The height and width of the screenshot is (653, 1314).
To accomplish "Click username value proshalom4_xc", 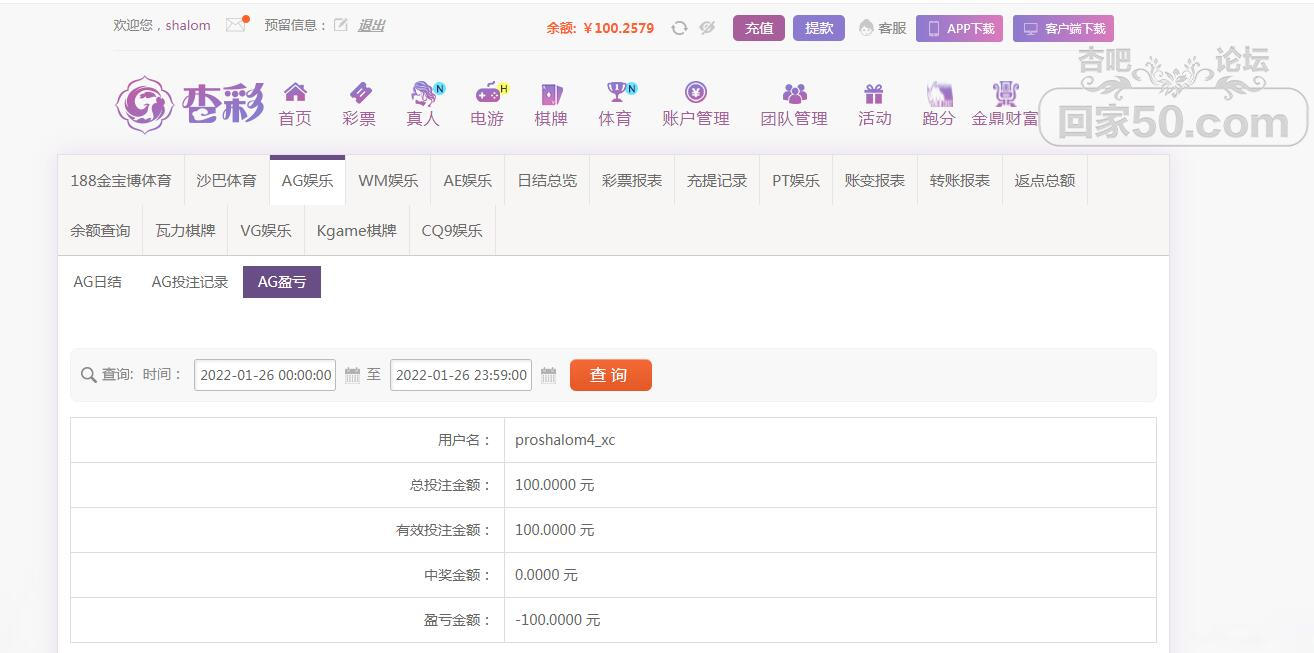I will pyautogui.click(x=565, y=440).
